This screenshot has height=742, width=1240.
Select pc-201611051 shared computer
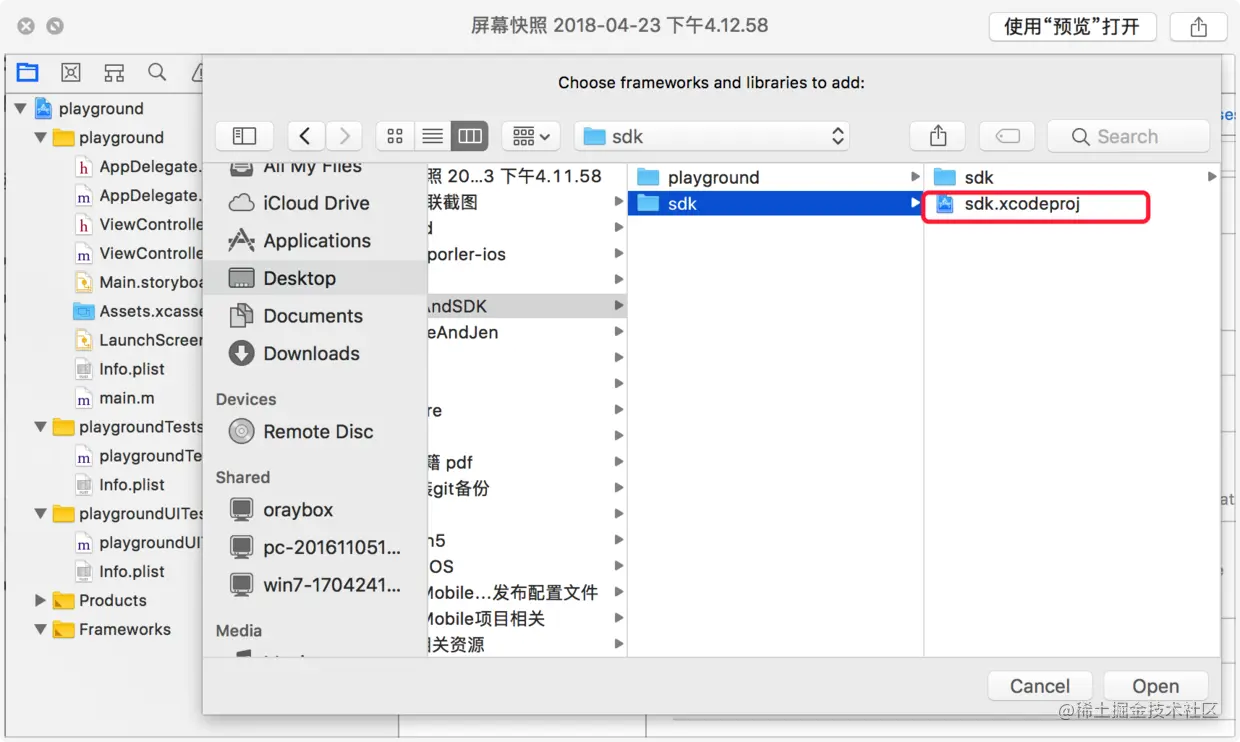[315, 548]
